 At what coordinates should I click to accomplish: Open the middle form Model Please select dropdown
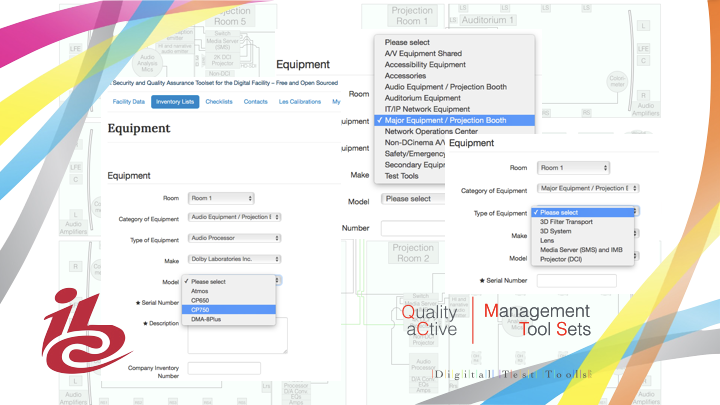(413, 199)
